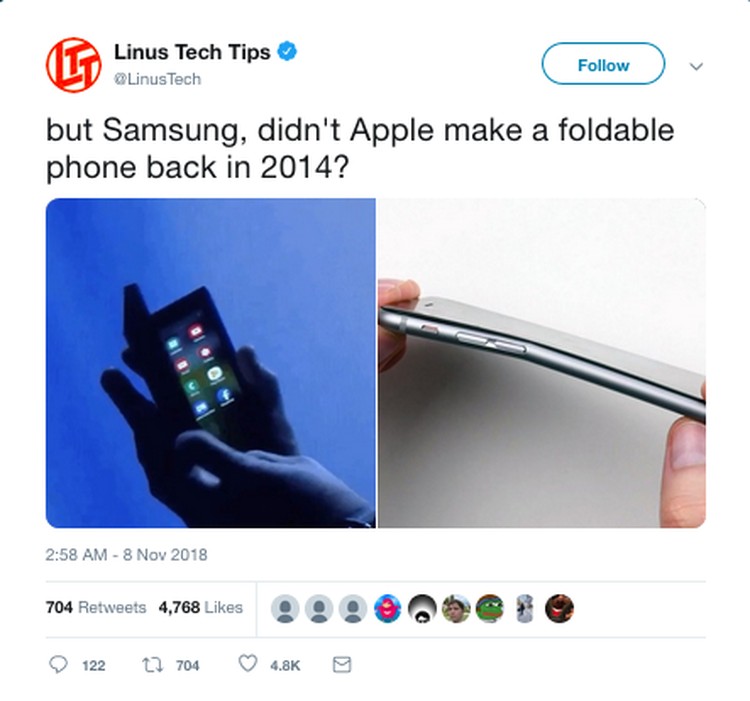750x701 pixels.
Task: Expand the tweet options chevron menu
Action: (696, 66)
